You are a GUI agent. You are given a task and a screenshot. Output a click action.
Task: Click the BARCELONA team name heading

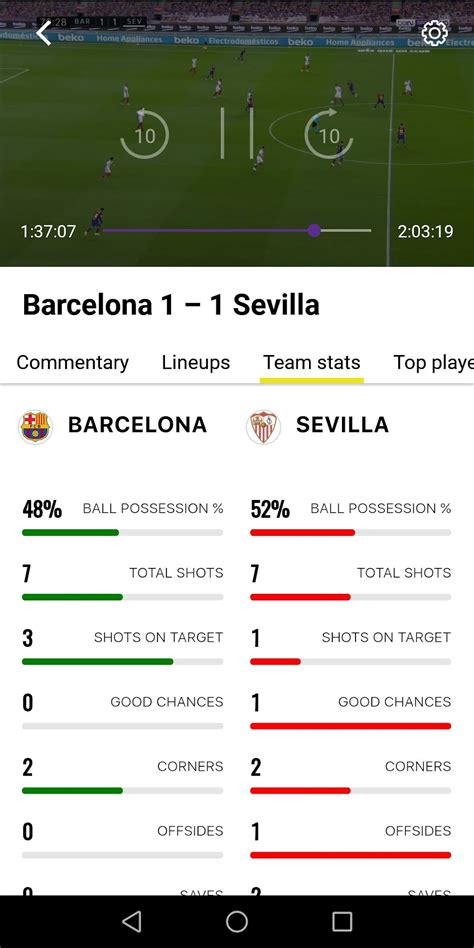pyautogui.click(x=138, y=425)
